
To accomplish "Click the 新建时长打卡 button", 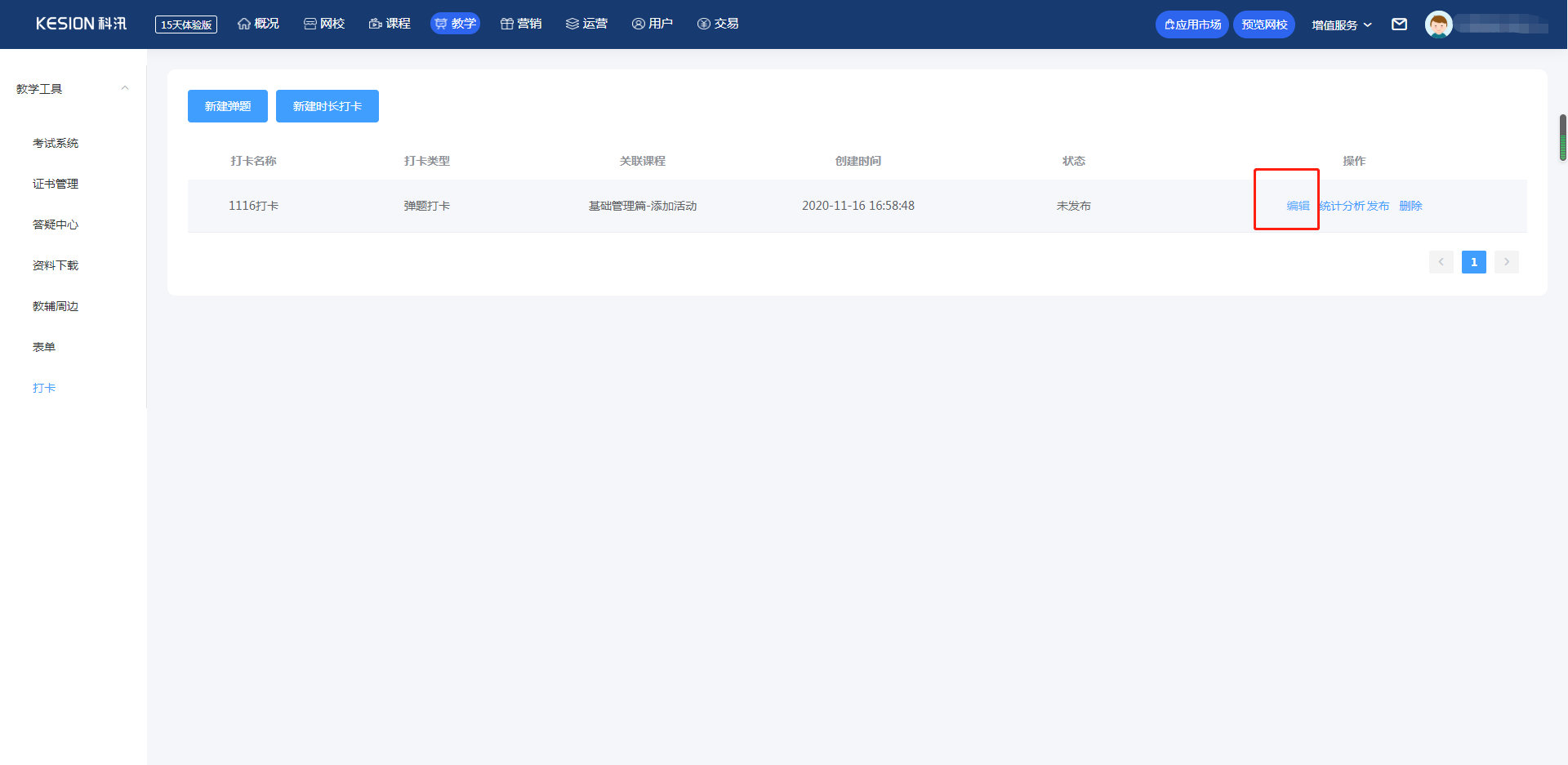I will pyautogui.click(x=327, y=106).
